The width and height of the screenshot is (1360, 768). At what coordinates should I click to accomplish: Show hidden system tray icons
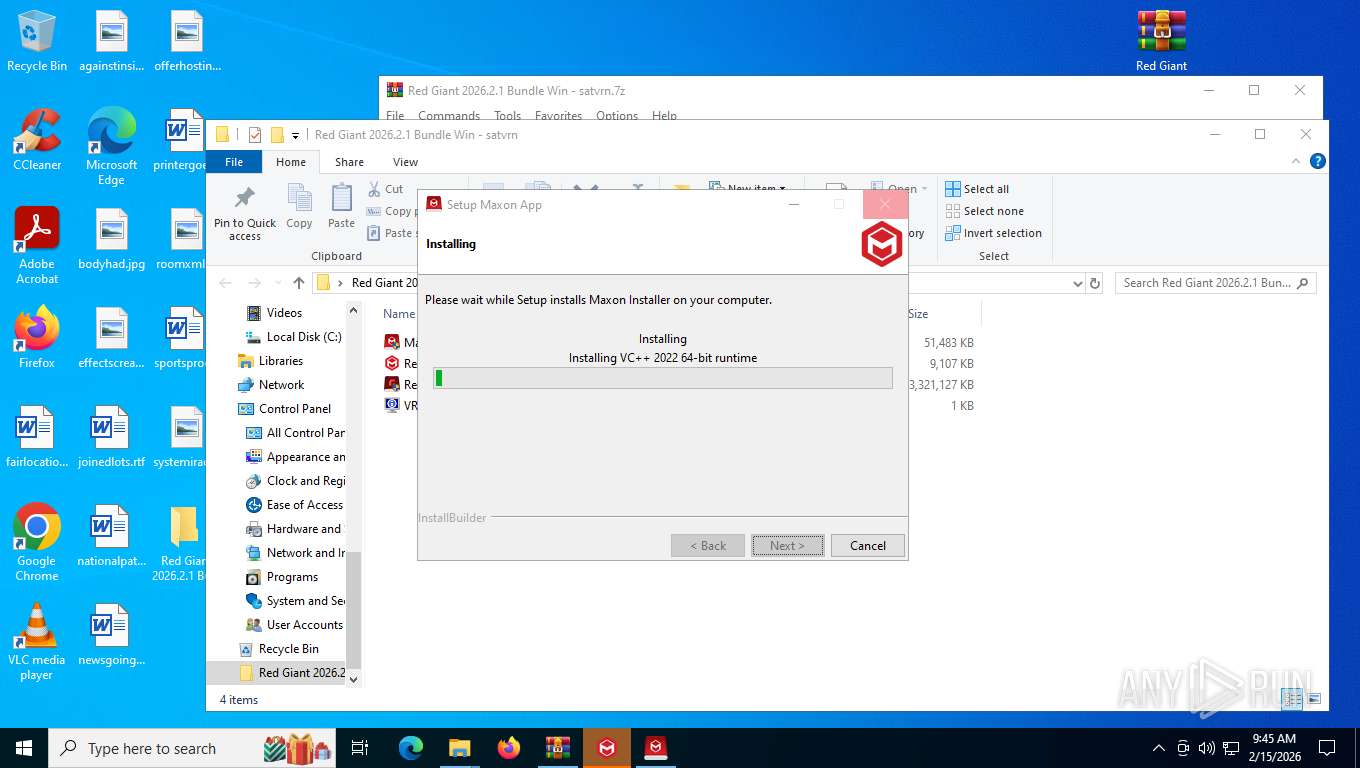[1158, 748]
